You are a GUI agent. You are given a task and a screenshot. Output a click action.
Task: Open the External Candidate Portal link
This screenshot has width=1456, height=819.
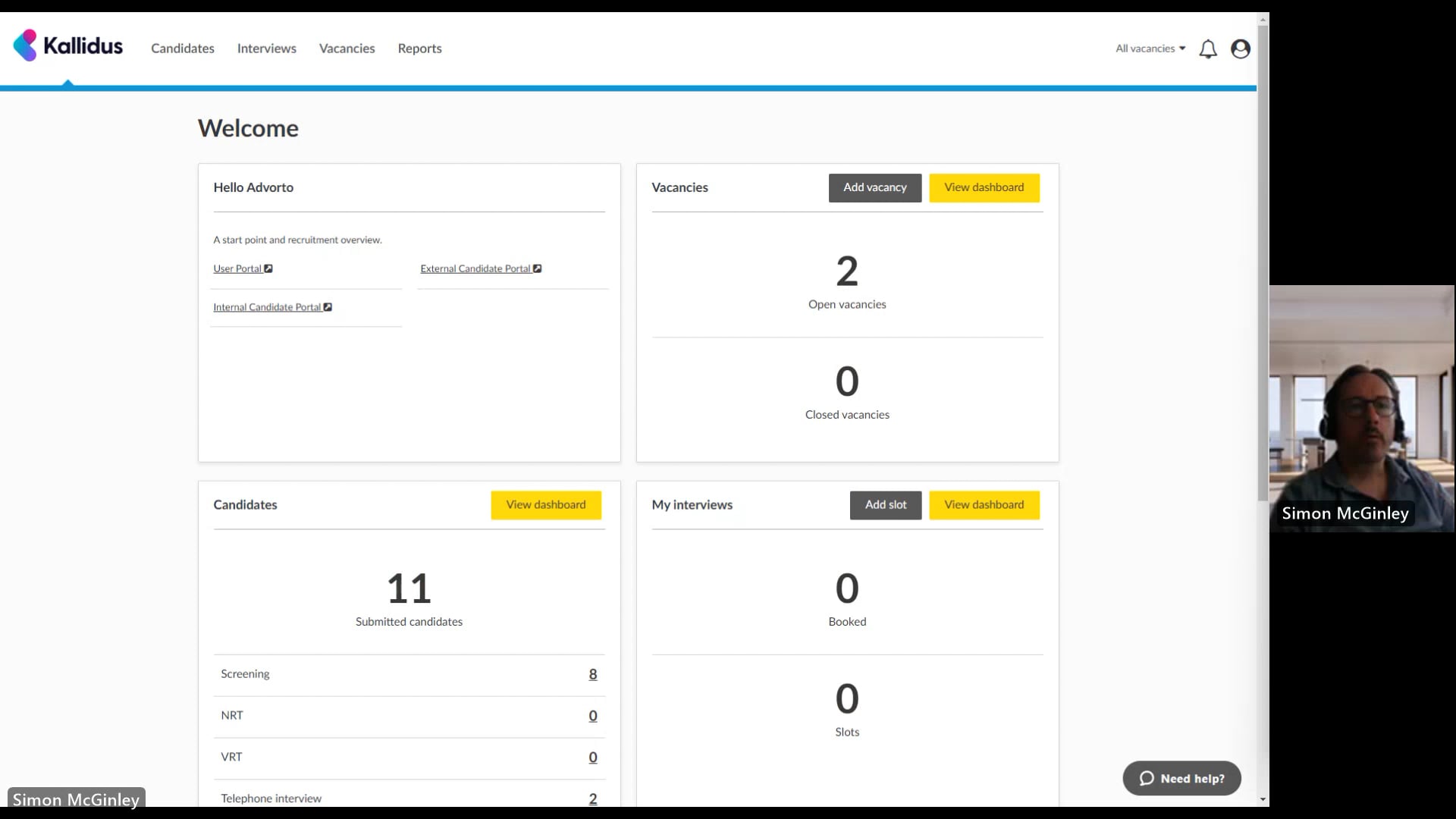(x=481, y=268)
